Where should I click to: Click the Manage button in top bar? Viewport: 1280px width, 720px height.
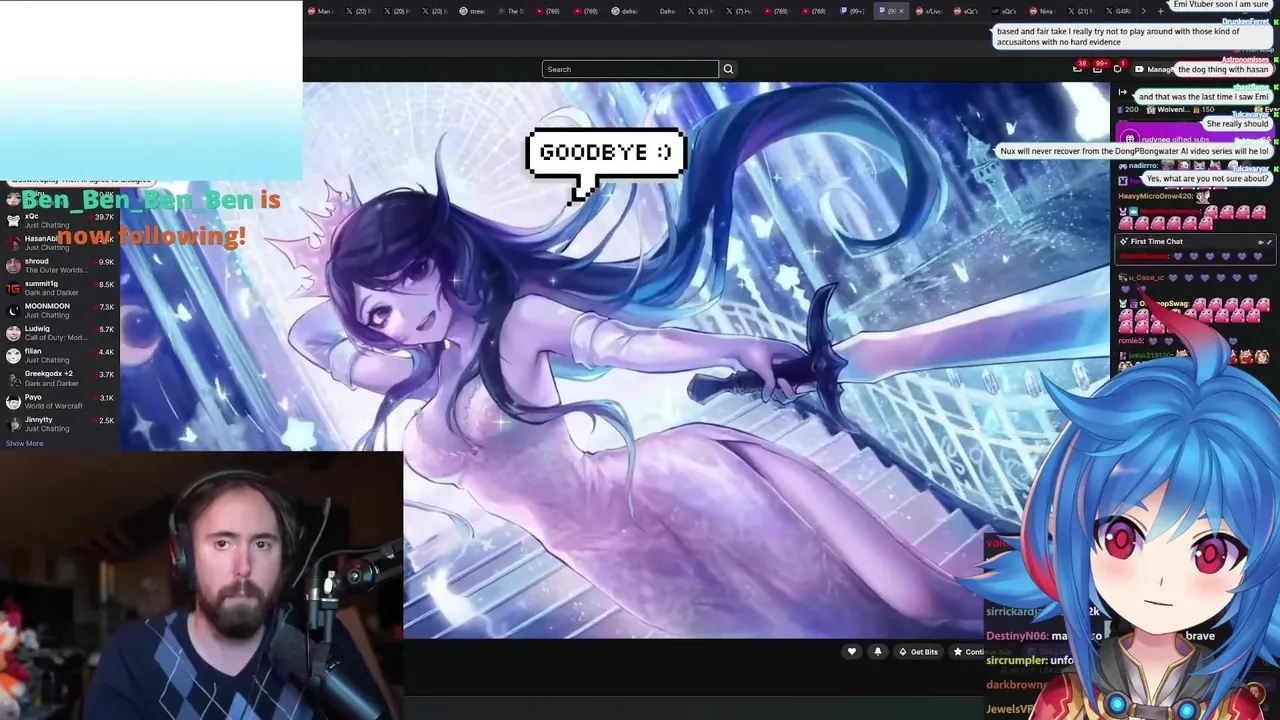coord(1153,69)
